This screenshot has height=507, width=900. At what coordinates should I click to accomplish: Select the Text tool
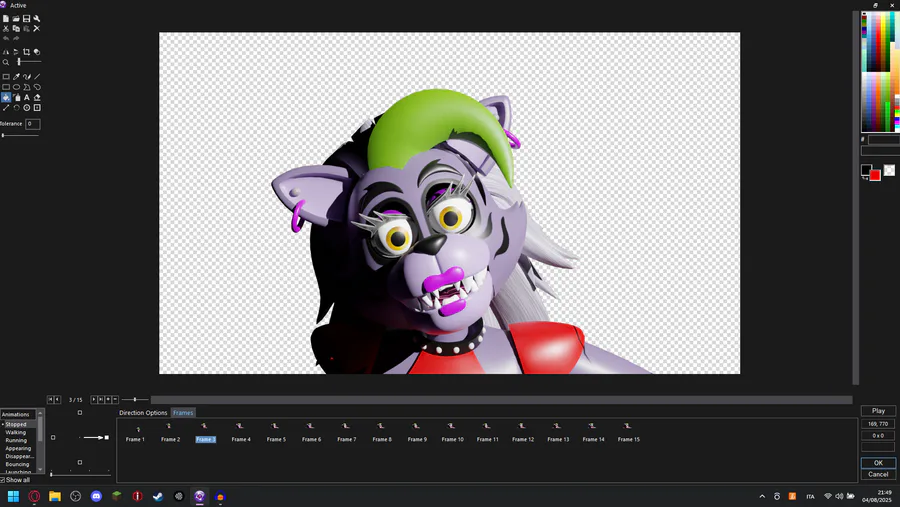click(26, 98)
